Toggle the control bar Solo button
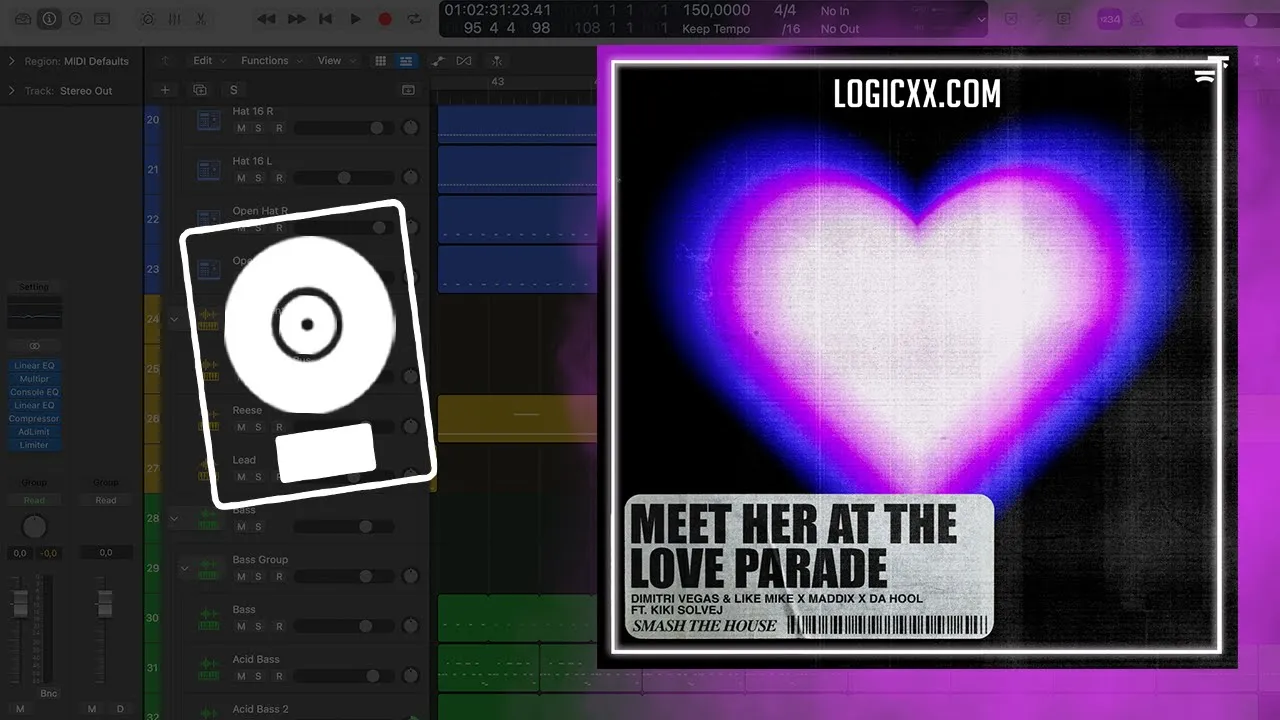Screen dimensions: 1280x720 [x=1064, y=19]
